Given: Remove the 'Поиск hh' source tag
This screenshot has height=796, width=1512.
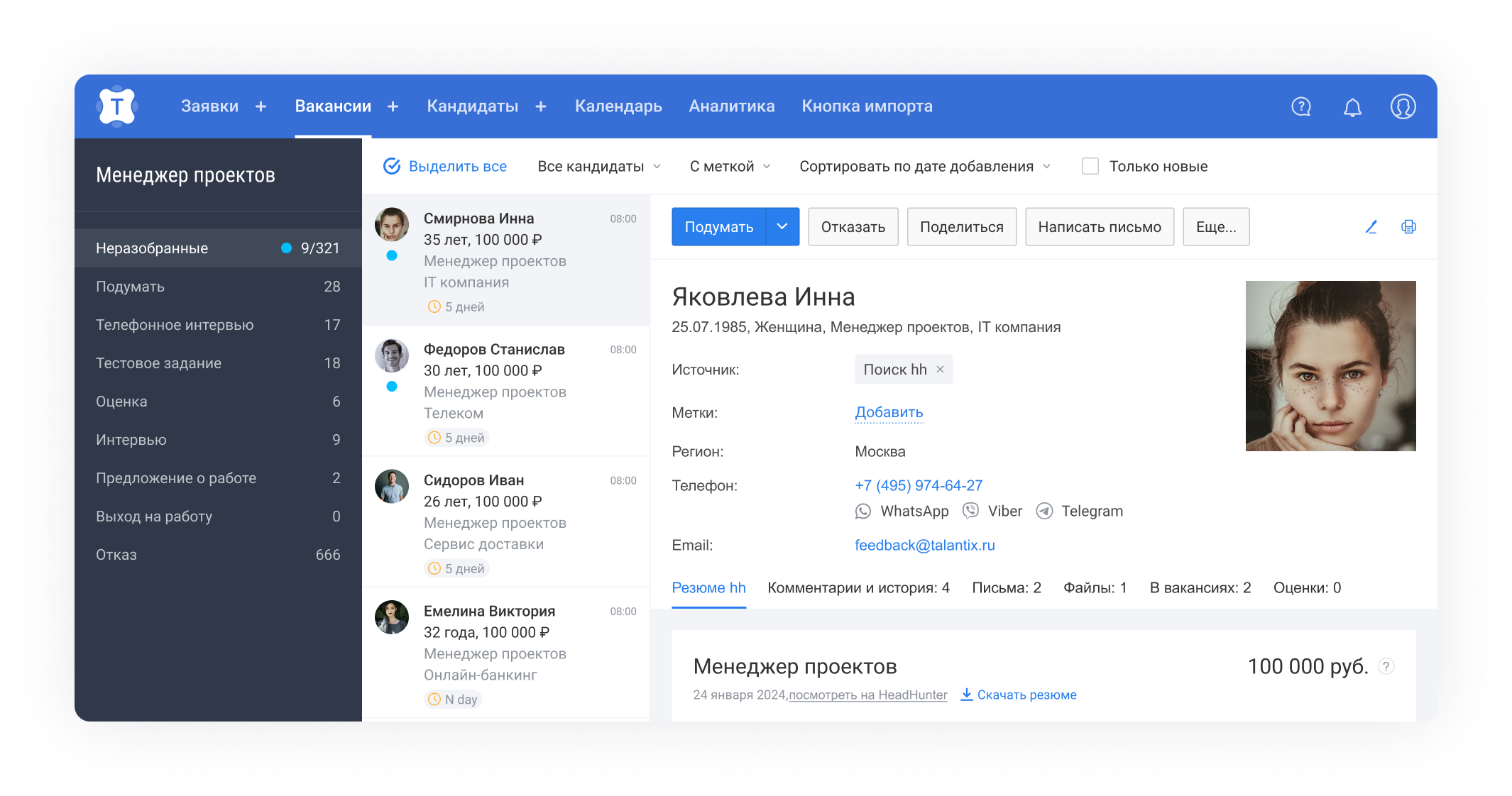Looking at the screenshot, I should (940, 369).
